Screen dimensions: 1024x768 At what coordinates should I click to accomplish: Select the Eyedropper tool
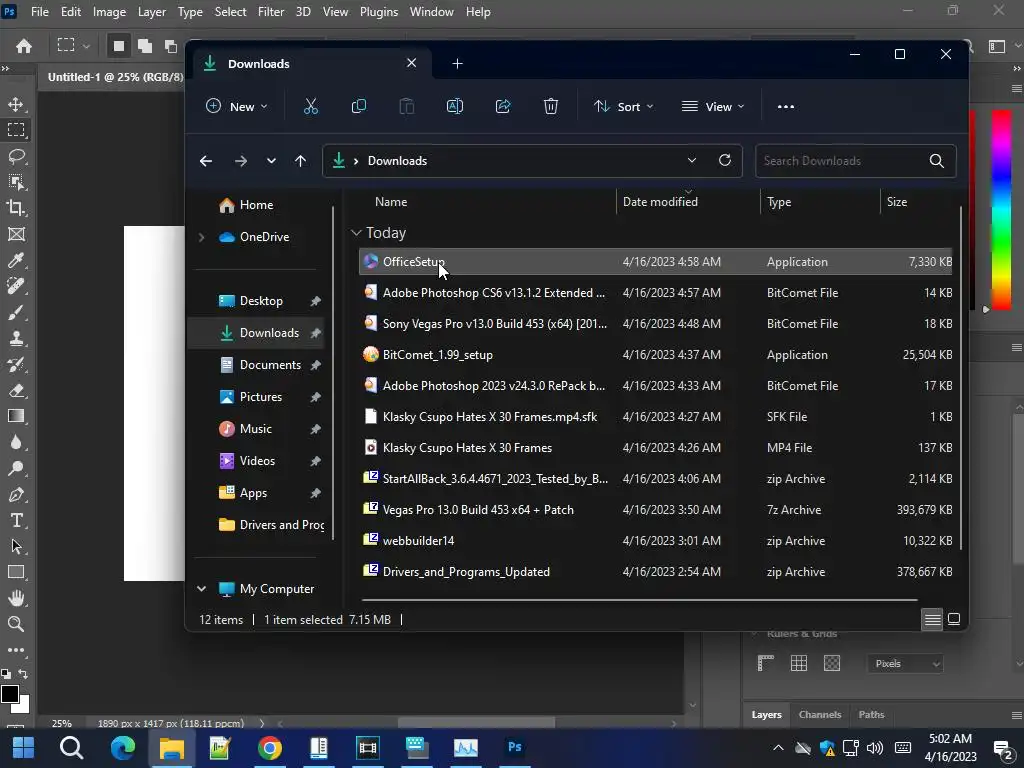(x=16, y=261)
